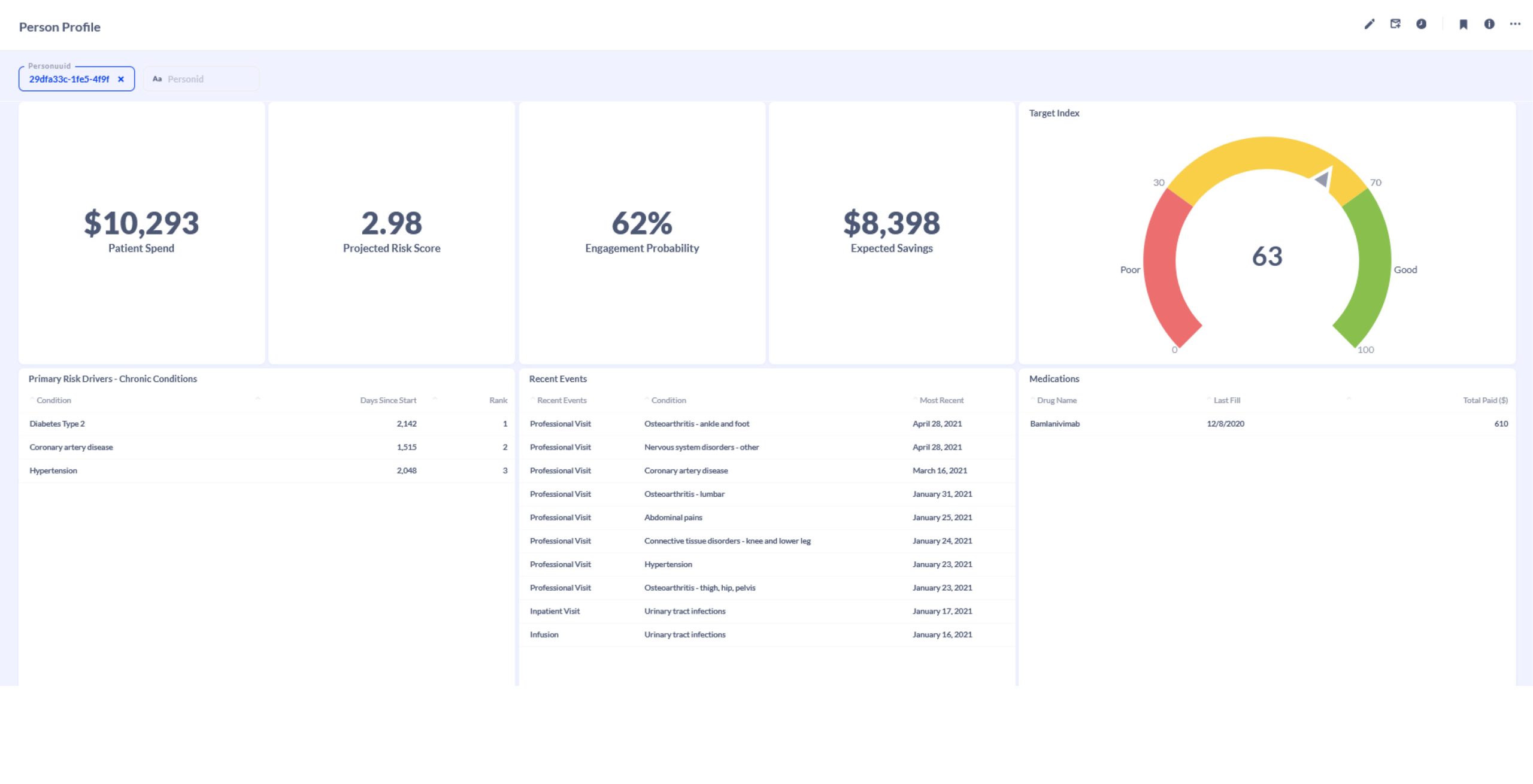Open the three-dots more options menu
Screen dimensions: 1533x784
(x=1515, y=24)
